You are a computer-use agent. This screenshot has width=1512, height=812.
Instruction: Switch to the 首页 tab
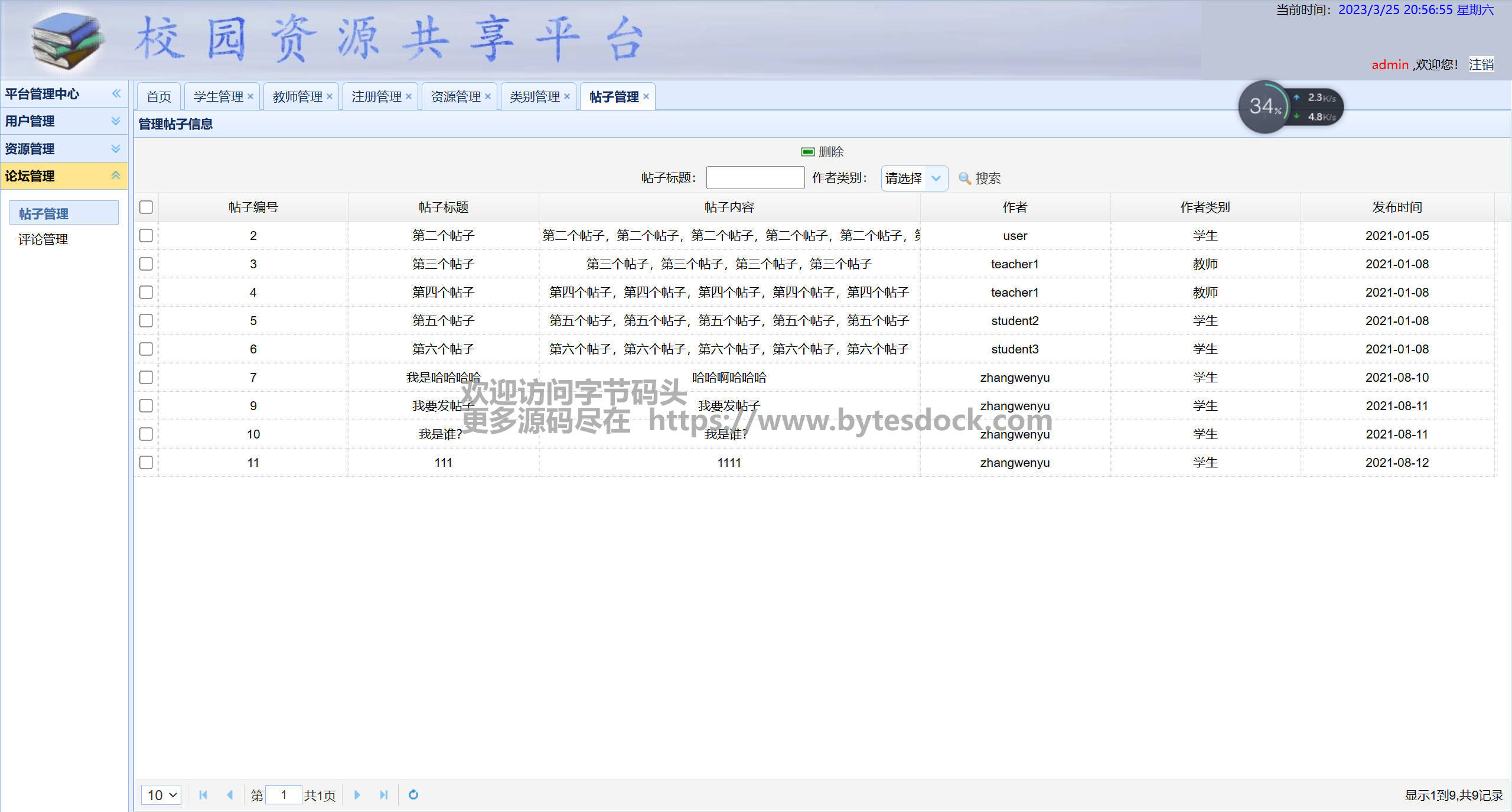(x=159, y=96)
